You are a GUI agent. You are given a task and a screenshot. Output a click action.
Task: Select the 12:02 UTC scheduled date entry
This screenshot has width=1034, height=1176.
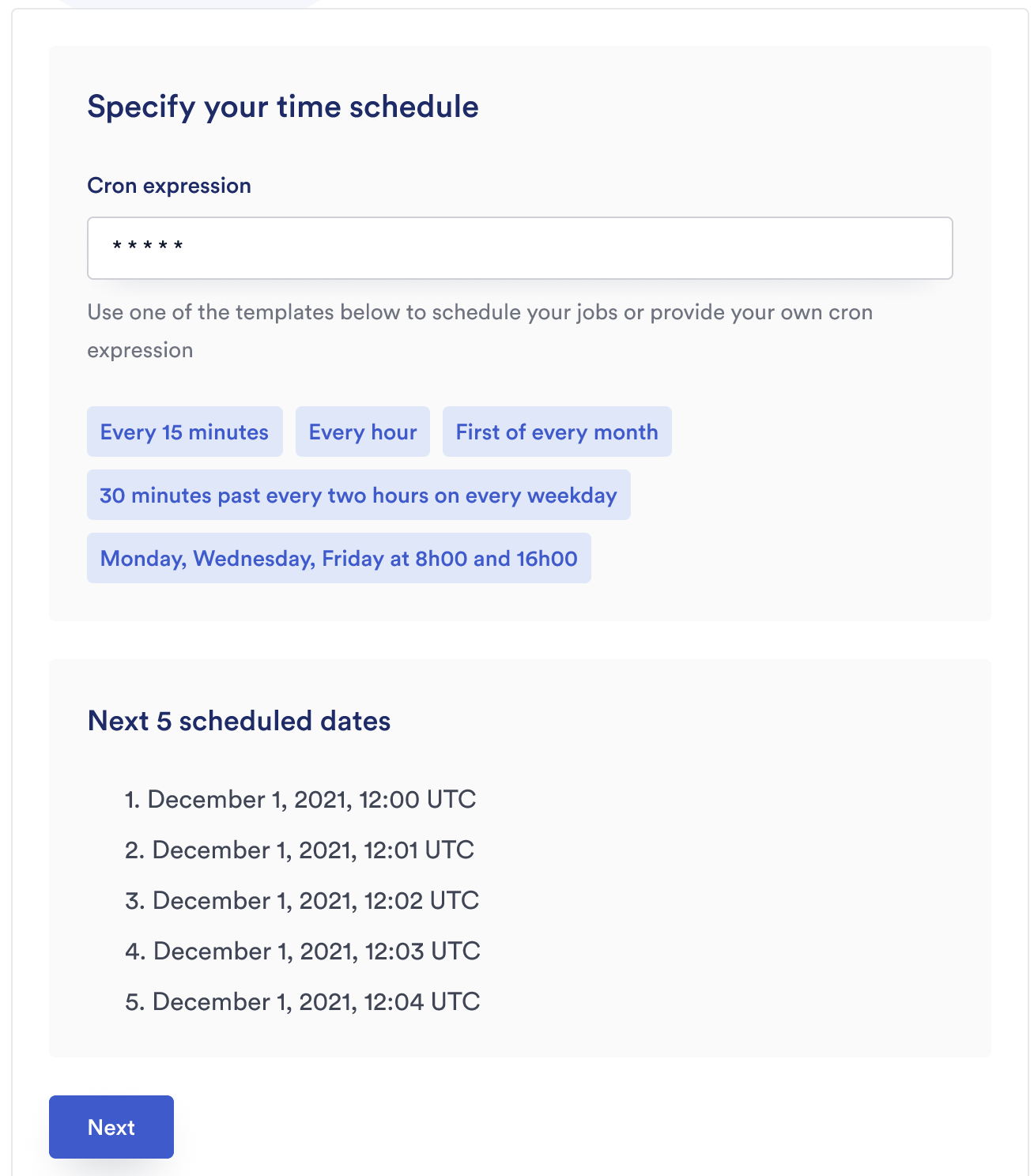pyautogui.click(x=315, y=900)
